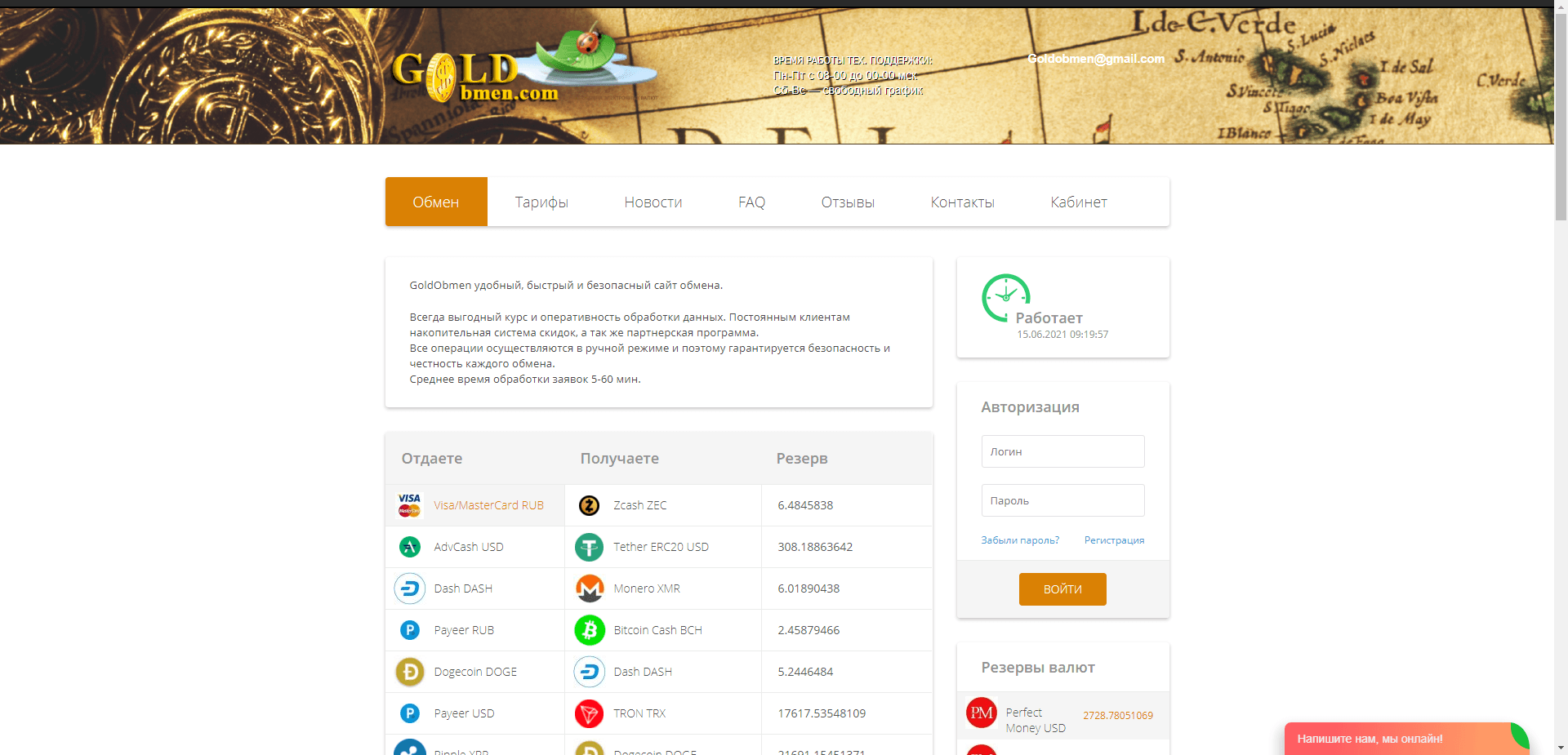The height and width of the screenshot is (755, 1568).
Task: Open the Тарифы menu item
Action: [541, 202]
